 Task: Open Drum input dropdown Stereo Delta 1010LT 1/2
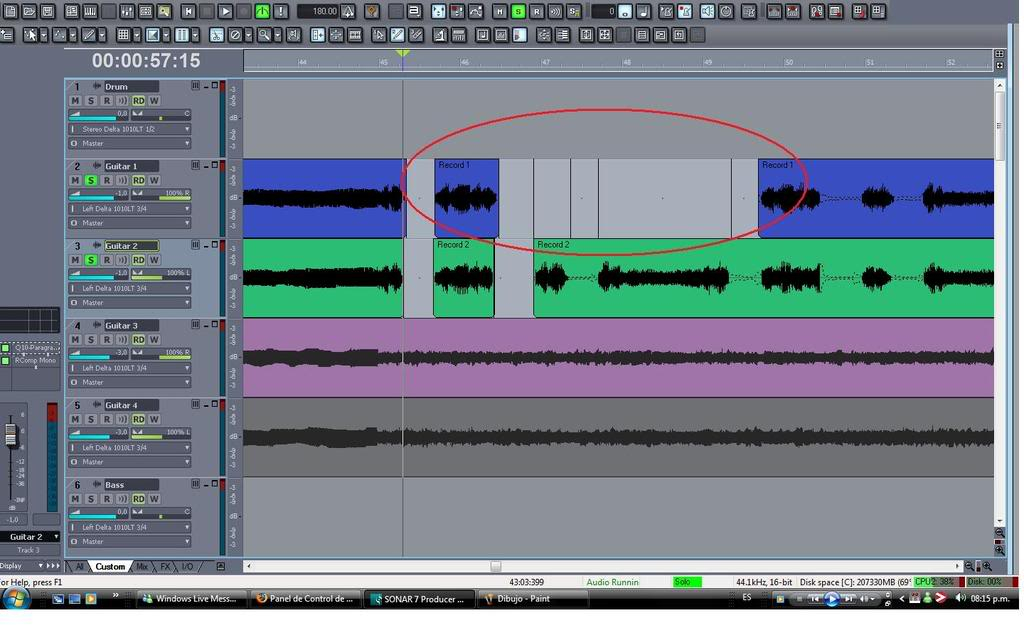(129, 129)
